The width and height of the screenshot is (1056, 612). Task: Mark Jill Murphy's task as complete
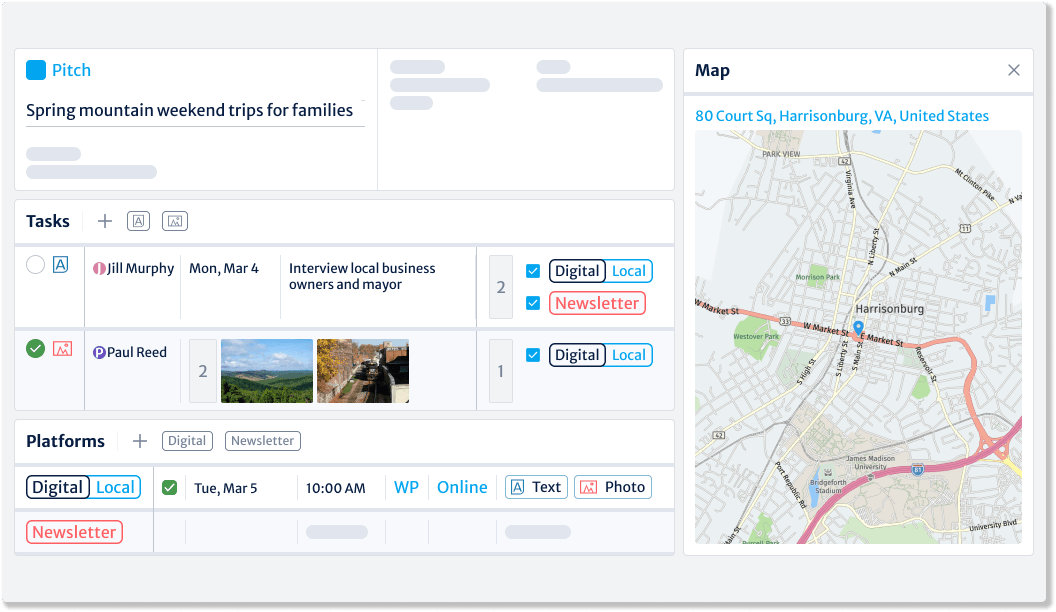[x=36, y=265]
